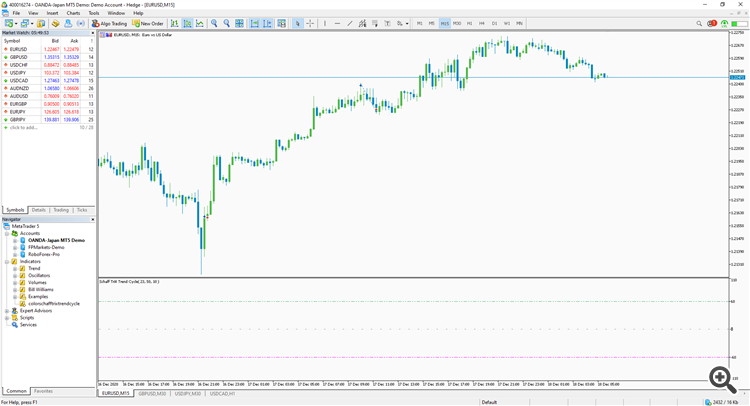Image resolution: width=750 pixels, height=406 pixels.
Task: Collapse the Accounts tree node
Action: coord(7,233)
